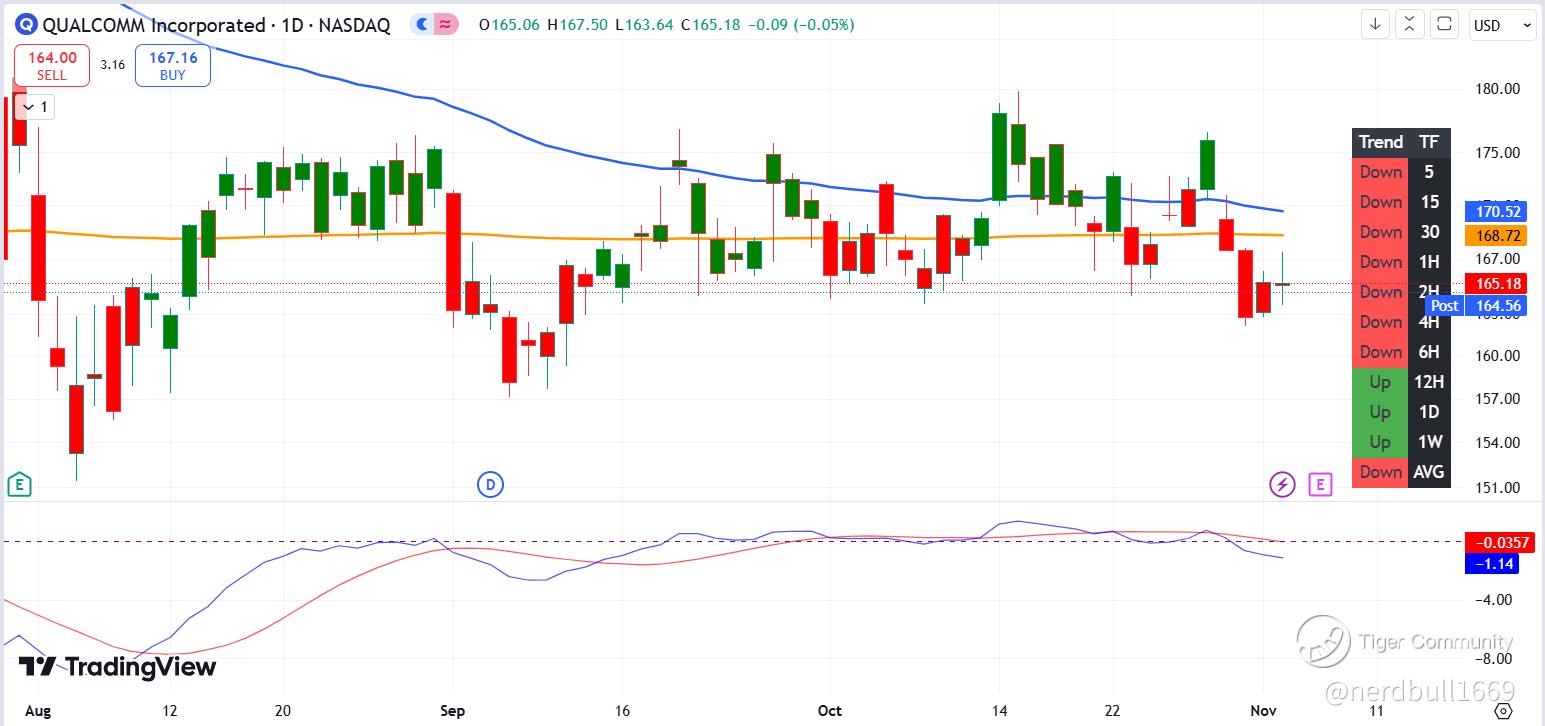Click the AVG Down row in Trend table
1545x726 pixels.
click(1401, 472)
